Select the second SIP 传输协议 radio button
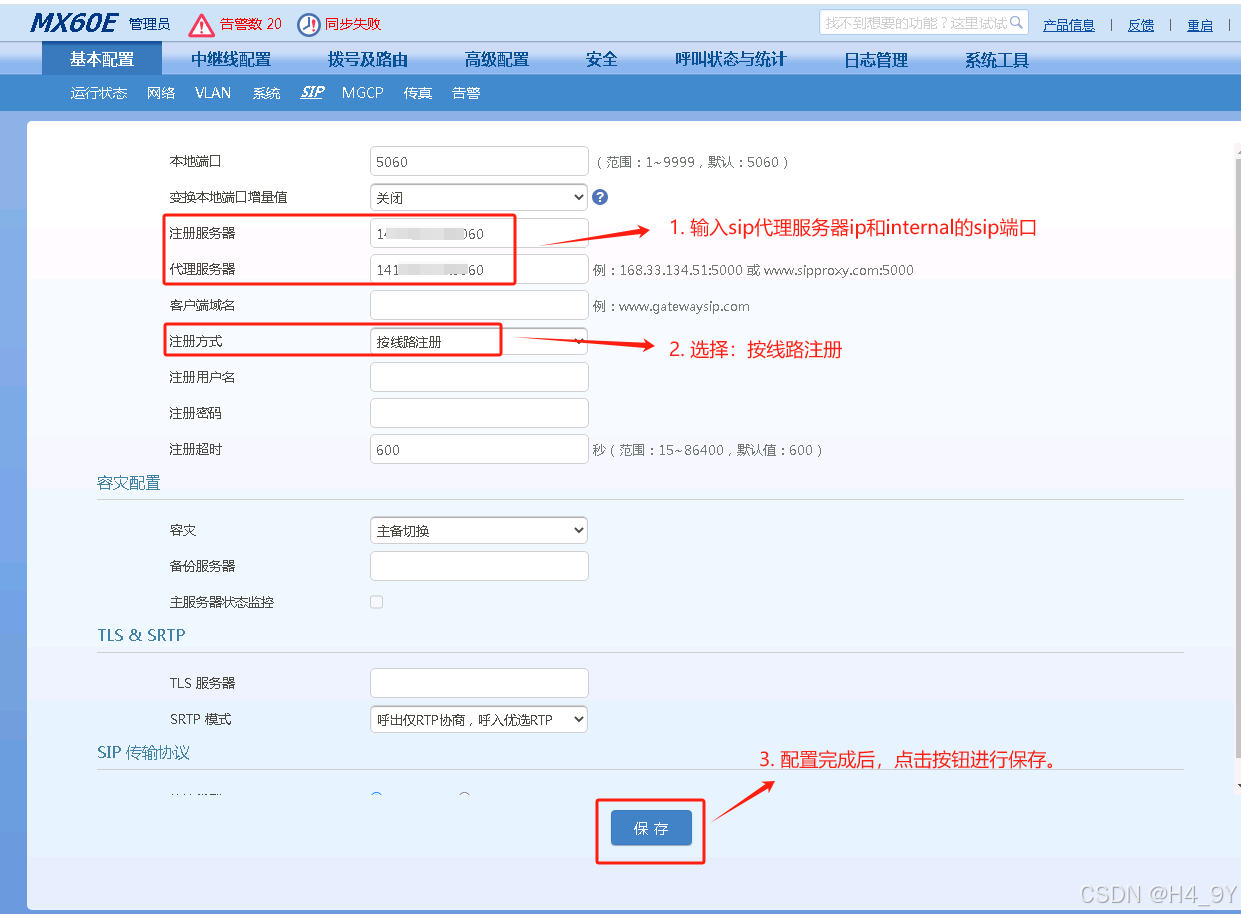Image resolution: width=1241 pixels, height=914 pixels. [463, 795]
